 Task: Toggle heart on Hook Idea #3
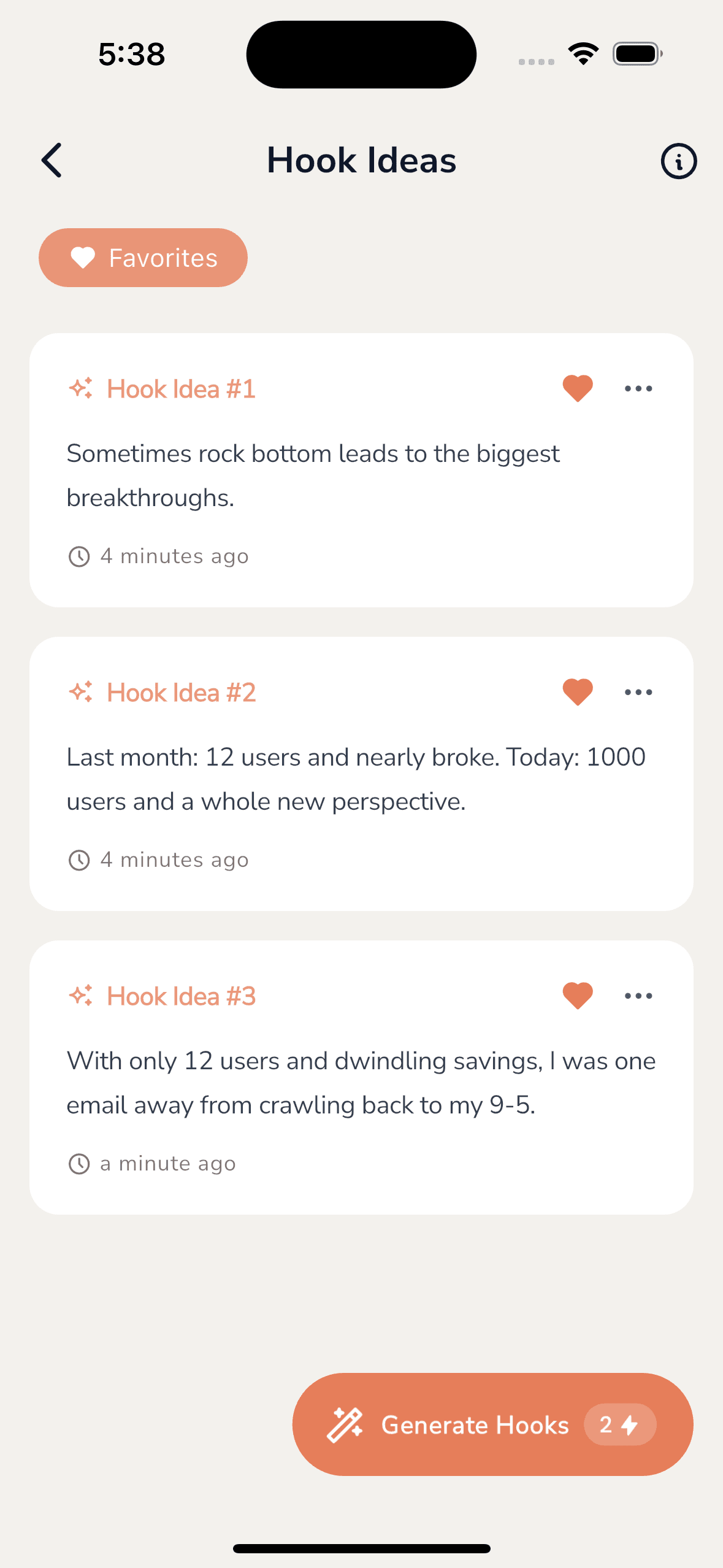(578, 996)
